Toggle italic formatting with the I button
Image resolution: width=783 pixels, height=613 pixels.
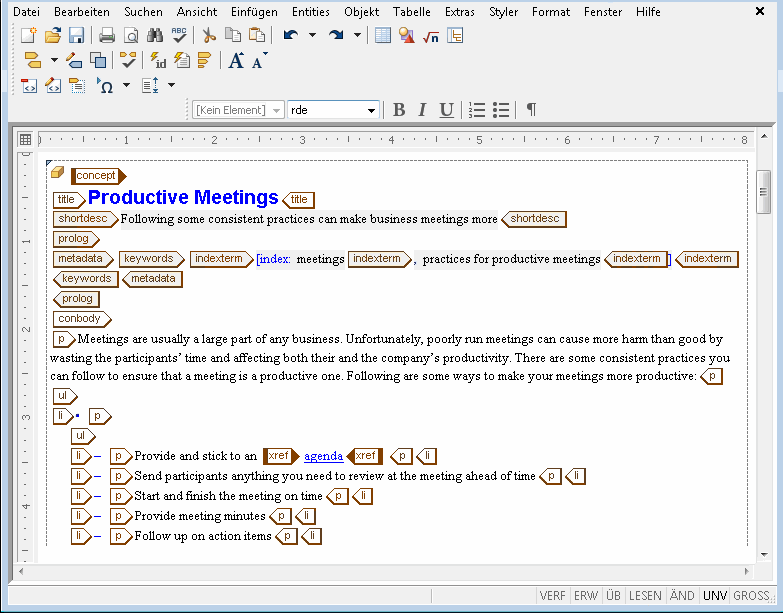(422, 110)
